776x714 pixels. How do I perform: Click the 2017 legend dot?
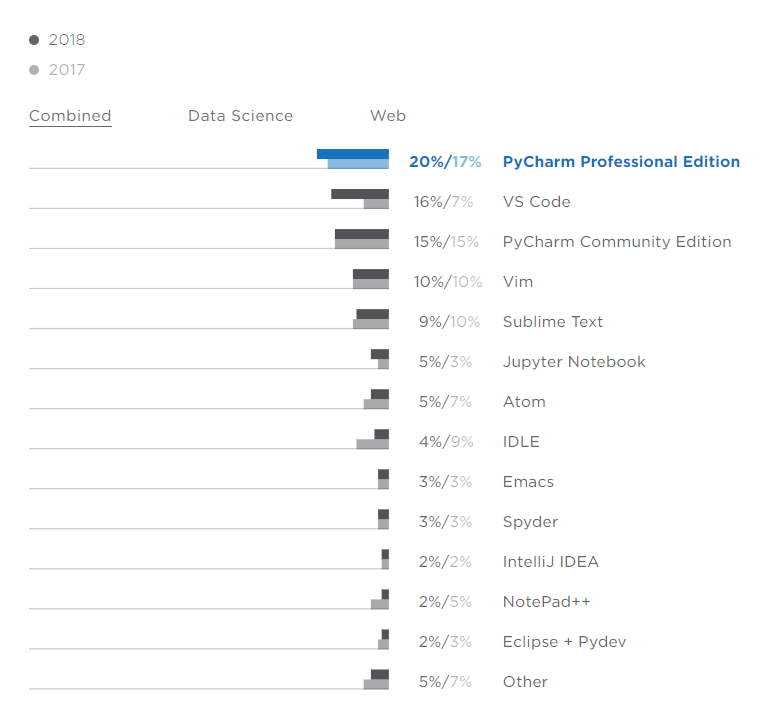pyautogui.click(x=34, y=70)
